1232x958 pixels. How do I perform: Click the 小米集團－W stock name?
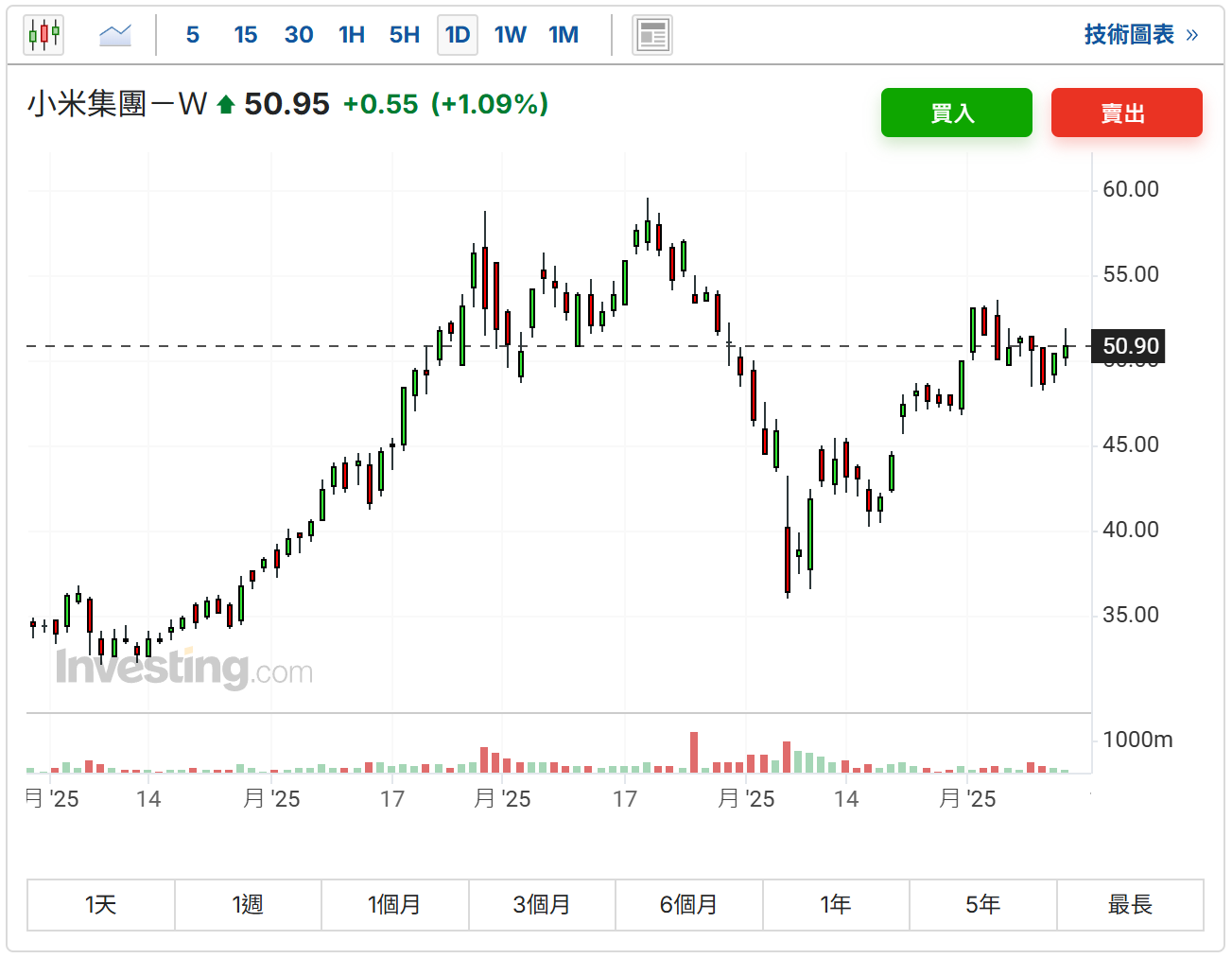click(x=117, y=104)
